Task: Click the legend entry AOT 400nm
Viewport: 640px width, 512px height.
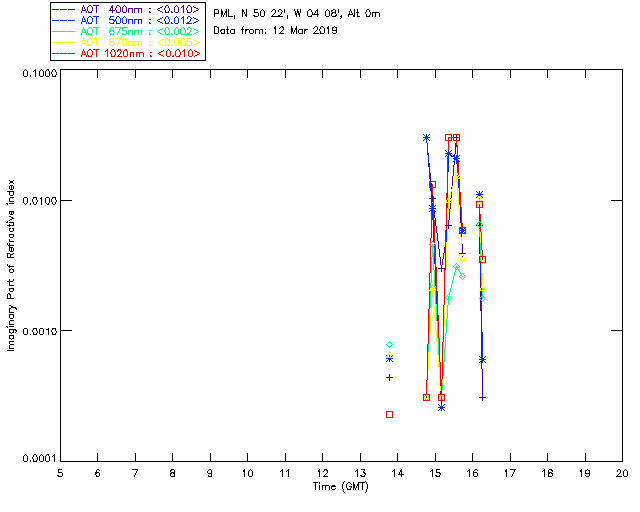Action: [127, 9]
